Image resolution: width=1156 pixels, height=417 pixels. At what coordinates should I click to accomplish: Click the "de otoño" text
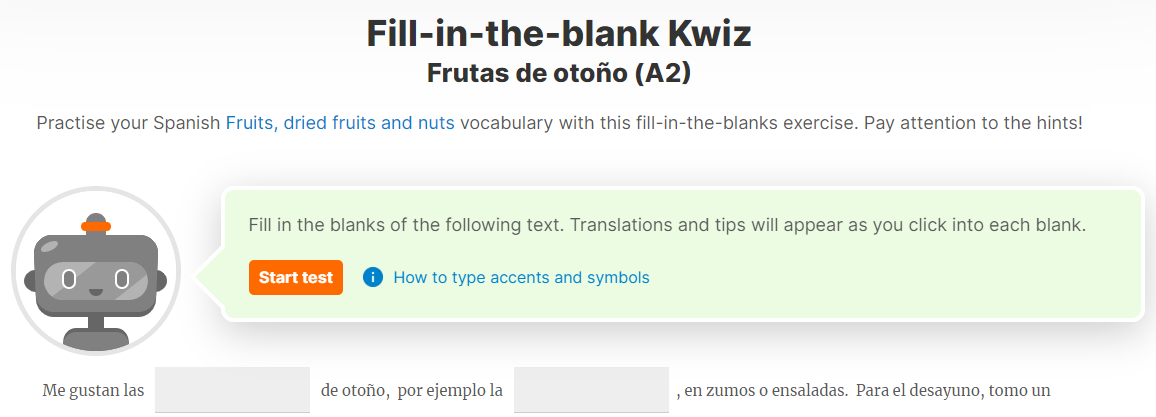point(355,390)
